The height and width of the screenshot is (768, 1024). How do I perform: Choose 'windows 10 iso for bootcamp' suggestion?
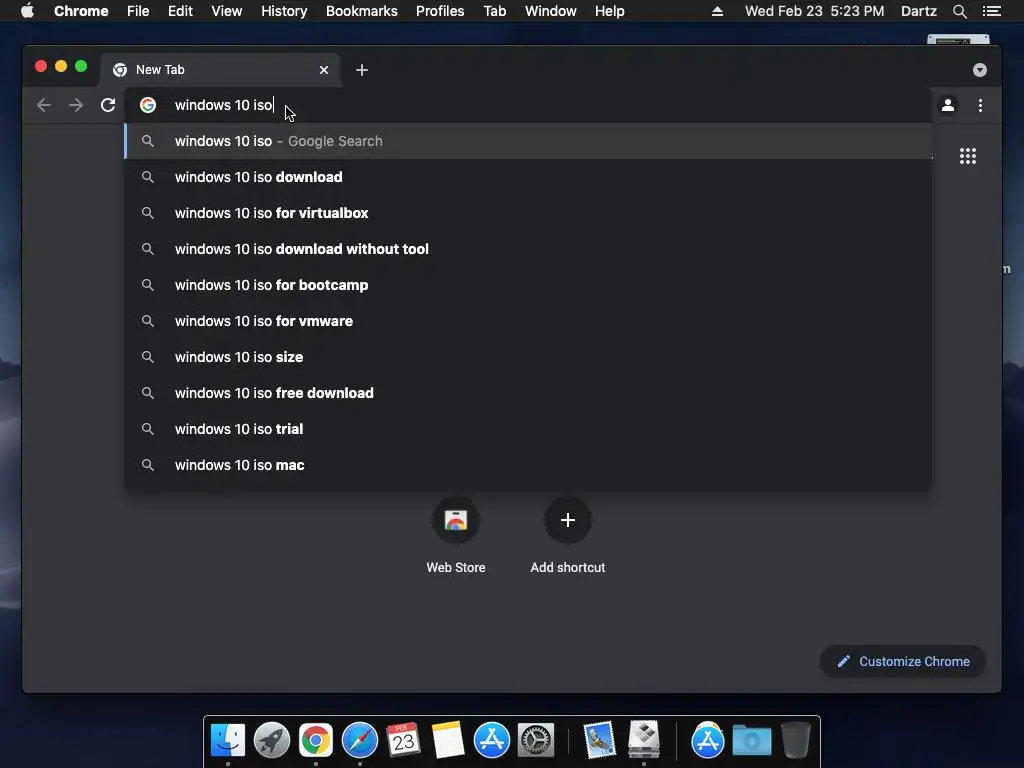(x=528, y=285)
